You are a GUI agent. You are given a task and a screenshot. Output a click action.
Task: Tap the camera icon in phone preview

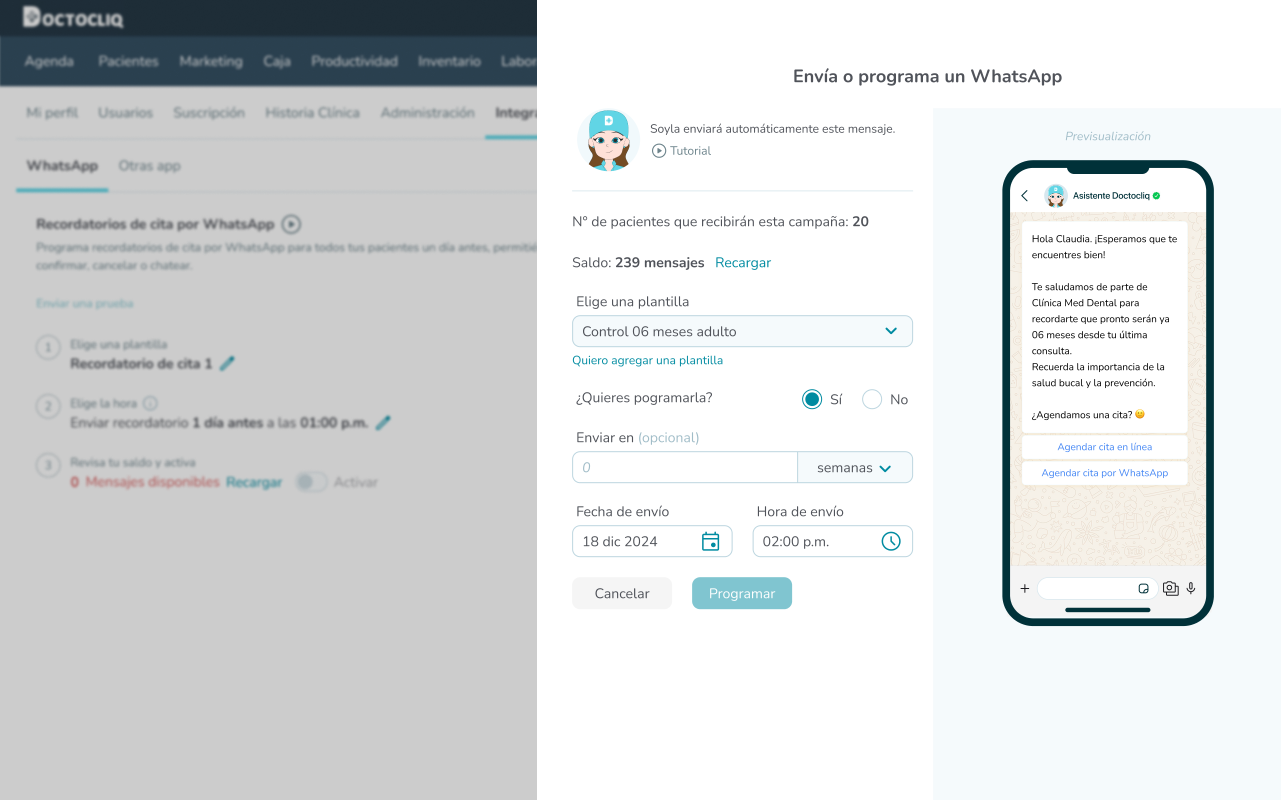coord(1171,589)
